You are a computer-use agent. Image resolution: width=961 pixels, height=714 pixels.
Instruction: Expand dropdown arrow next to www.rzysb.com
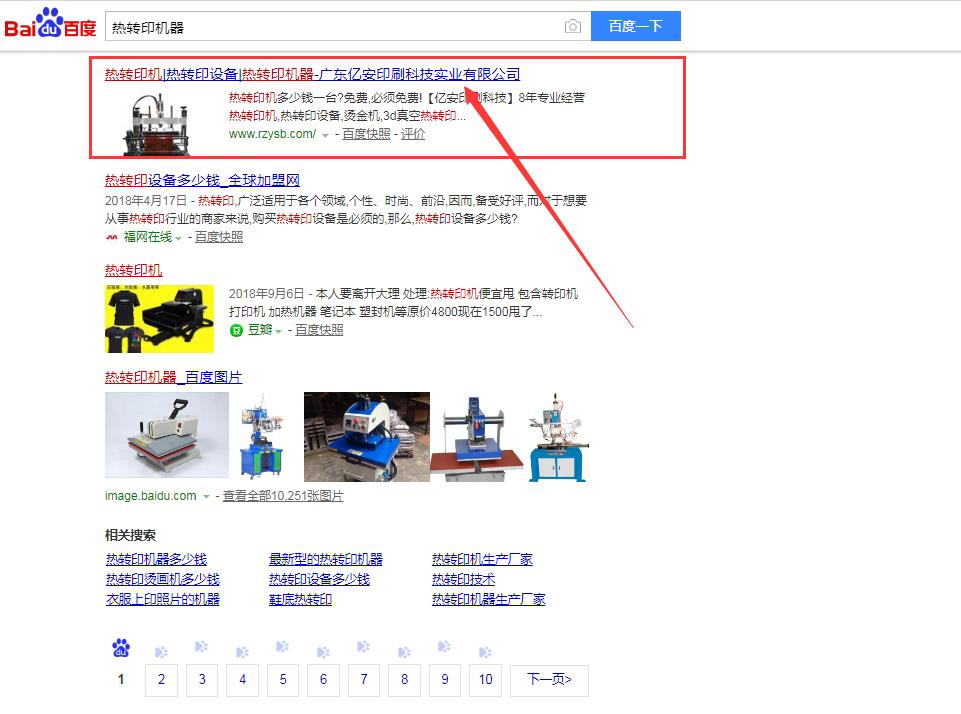[x=325, y=135]
